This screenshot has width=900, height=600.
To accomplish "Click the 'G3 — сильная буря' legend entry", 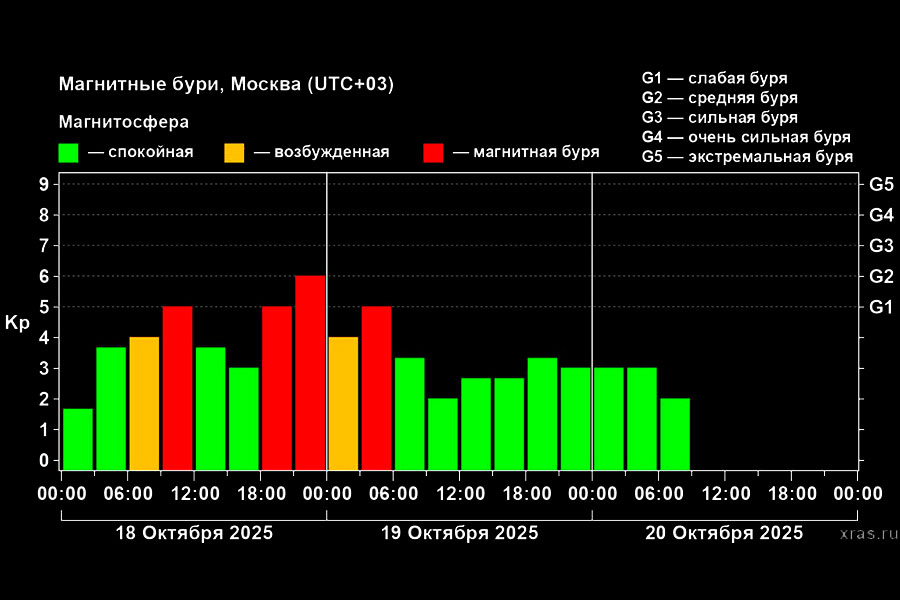I will pos(719,117).
